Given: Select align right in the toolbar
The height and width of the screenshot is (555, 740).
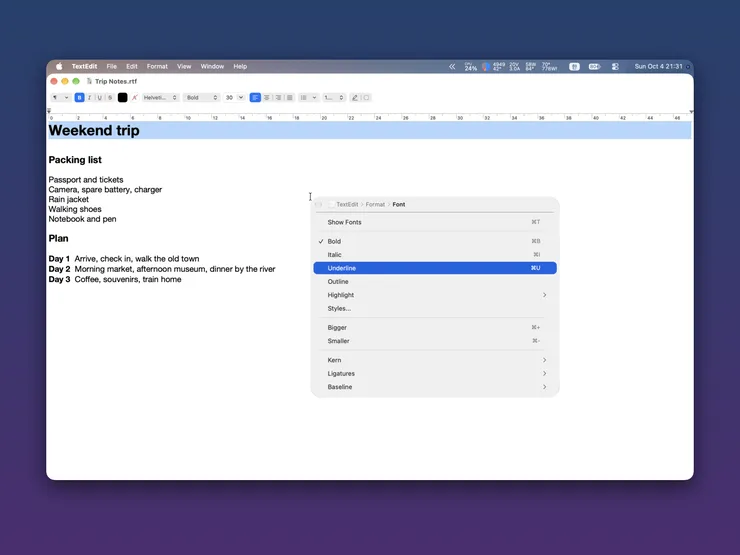Looking at the screenshot, I should (x=278, y=98).
